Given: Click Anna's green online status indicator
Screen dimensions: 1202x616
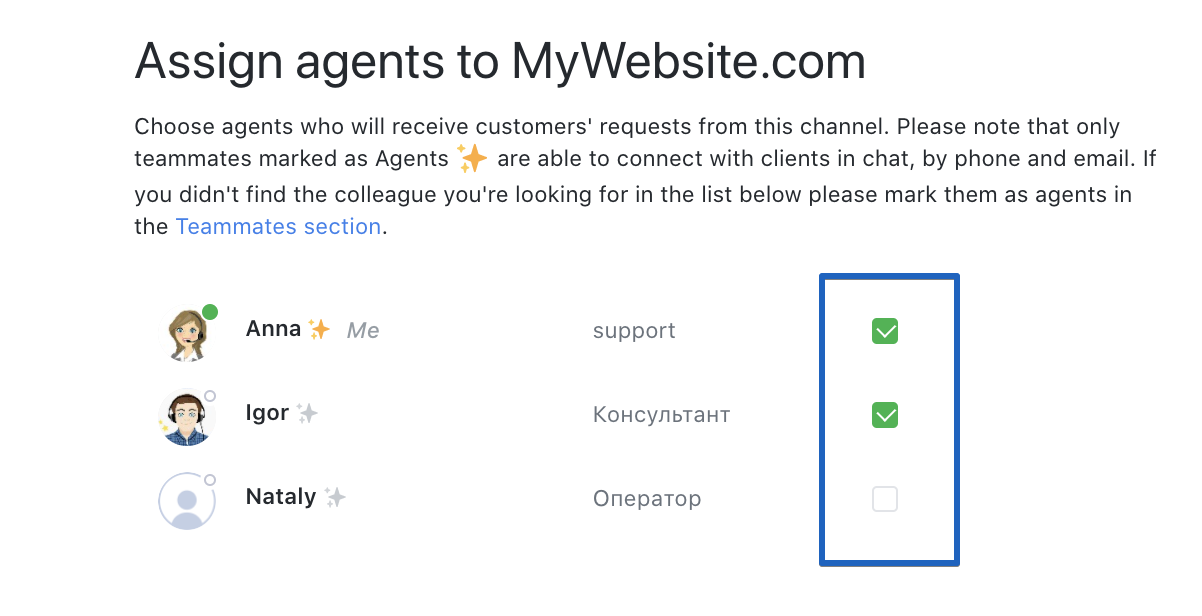Looking at the screenshot, I should [x=208, y=311].
